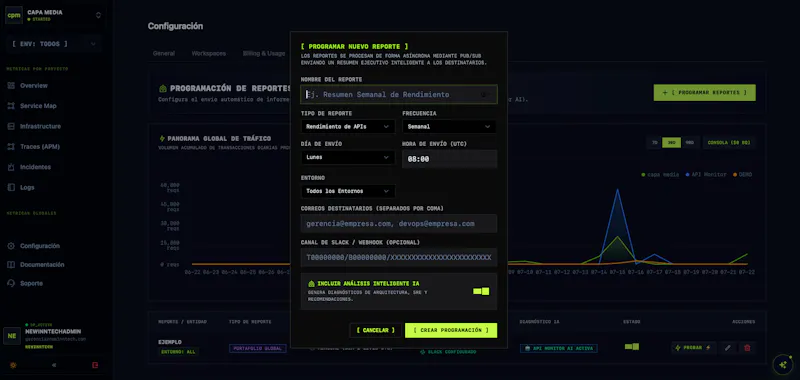This screenshot has height=380, width=800.
Task: Click the red logout icon
Action: click(x=95, y=365)
